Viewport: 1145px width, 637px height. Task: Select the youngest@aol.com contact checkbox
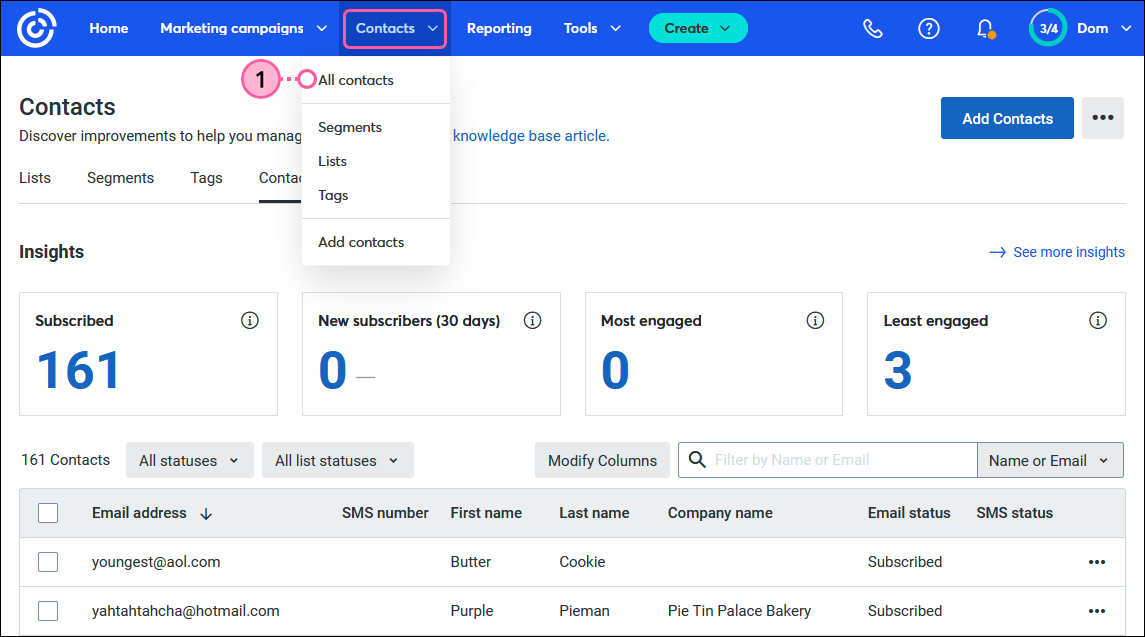48,562
